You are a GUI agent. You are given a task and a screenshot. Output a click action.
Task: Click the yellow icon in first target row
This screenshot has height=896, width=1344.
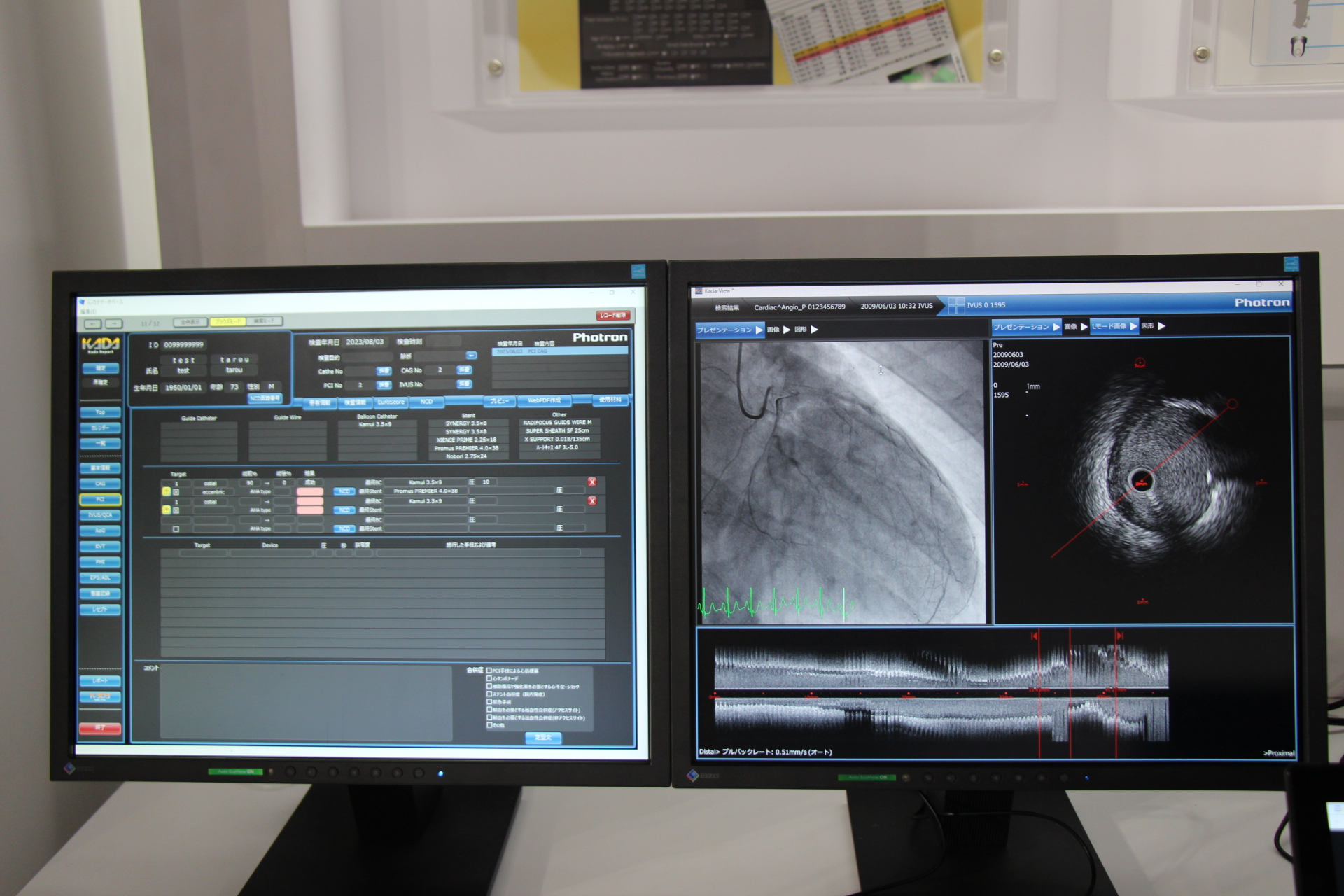click(x=167, y=491)
